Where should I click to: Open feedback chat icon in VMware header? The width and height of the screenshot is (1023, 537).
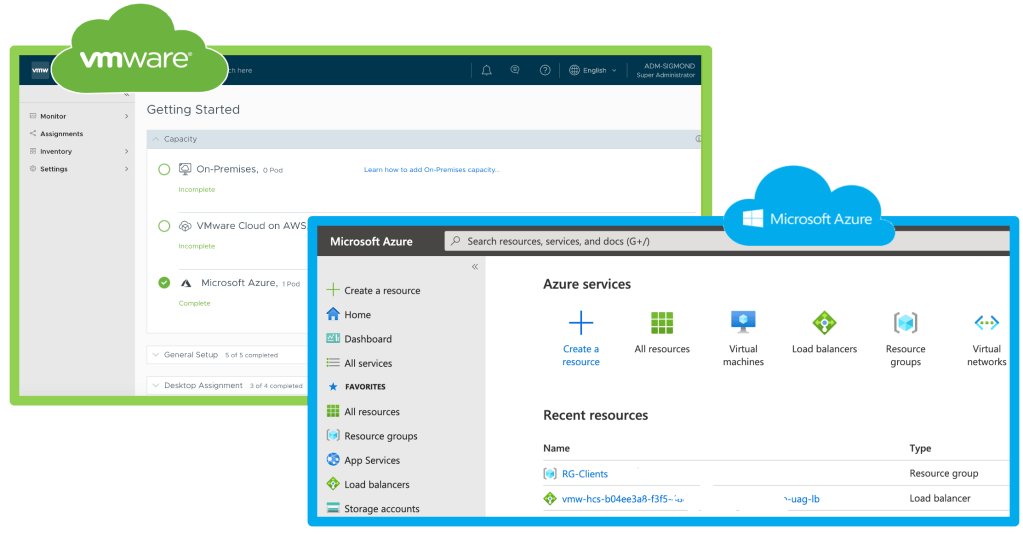(x=515, y=69)
